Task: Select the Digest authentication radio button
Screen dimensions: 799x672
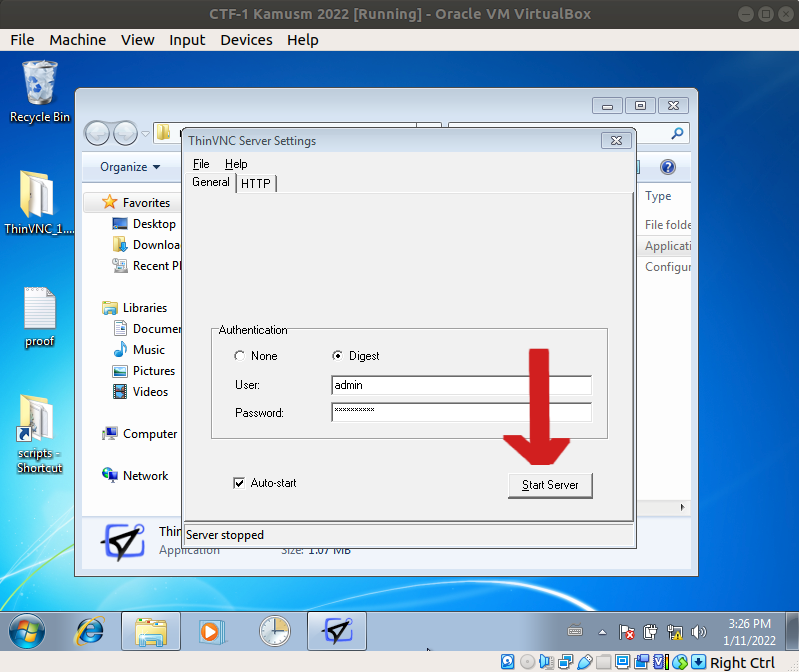Action: [337, 356]
